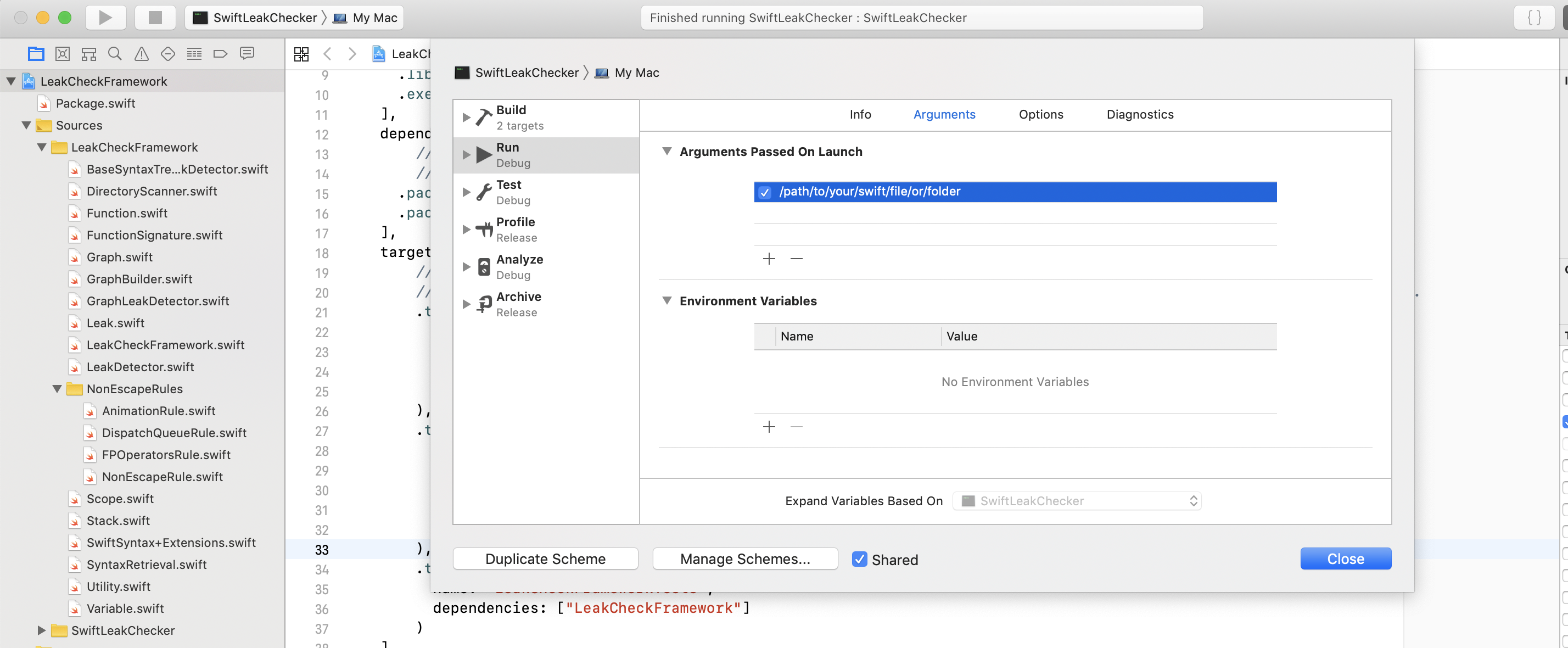Switch to the Options tab
The image size is (1568, 648).
(x=1040, y=114)
